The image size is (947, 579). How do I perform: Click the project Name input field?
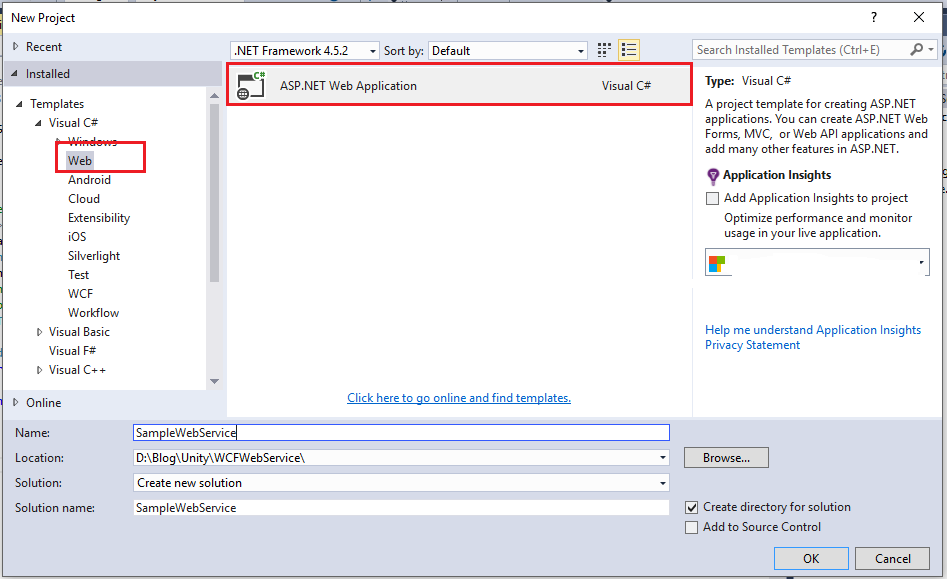pyautogui.click(x=401, y=432)
